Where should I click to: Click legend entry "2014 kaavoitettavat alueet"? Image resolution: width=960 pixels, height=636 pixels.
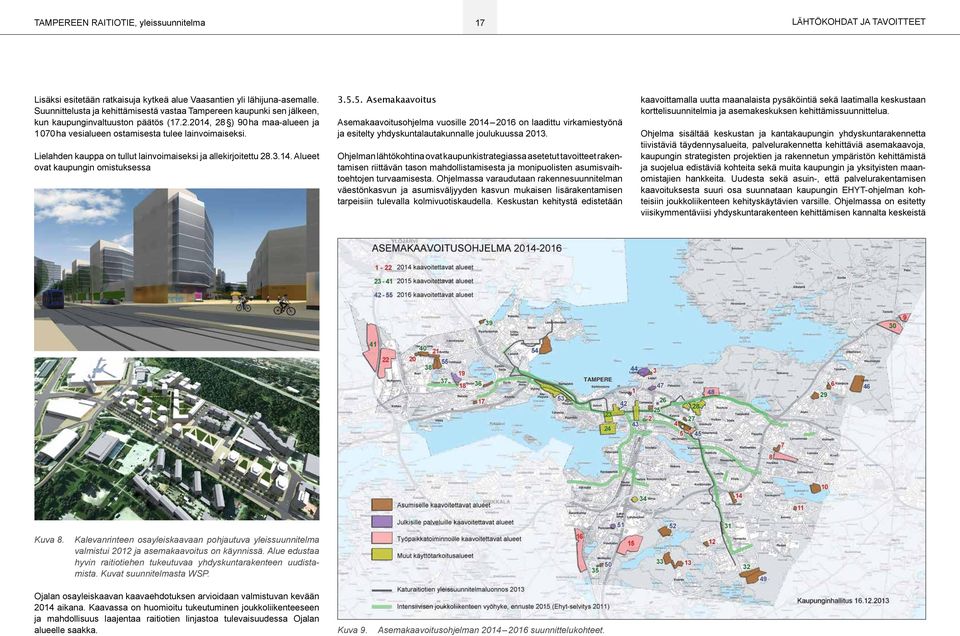pos(435,267)
